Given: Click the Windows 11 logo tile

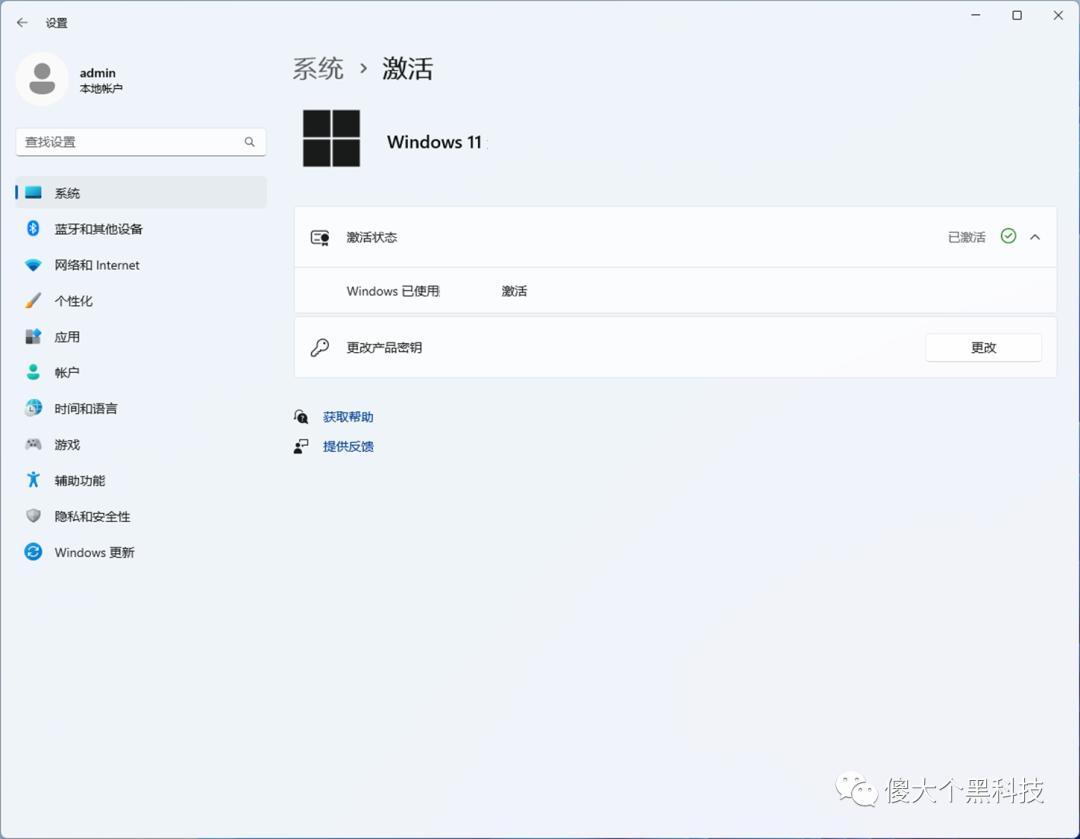Looking at the screenshot, I should 331,139.
